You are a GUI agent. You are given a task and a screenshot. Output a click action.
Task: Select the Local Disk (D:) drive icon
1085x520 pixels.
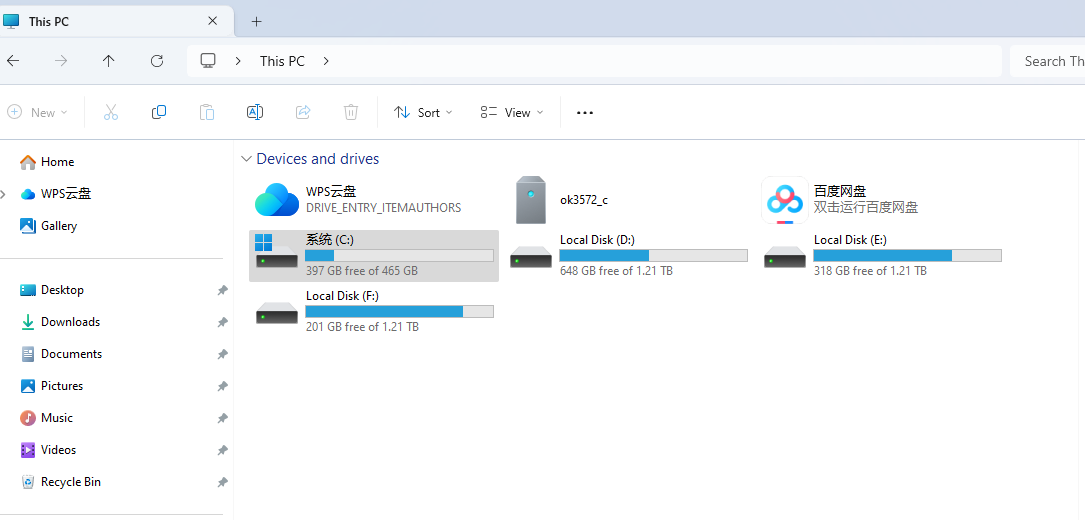(531, 258)
